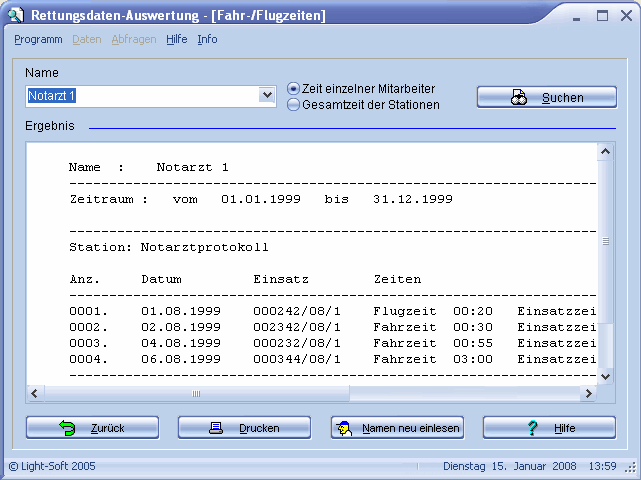Click the person icon on Namen neu einlesen

(x=344, y=428)
